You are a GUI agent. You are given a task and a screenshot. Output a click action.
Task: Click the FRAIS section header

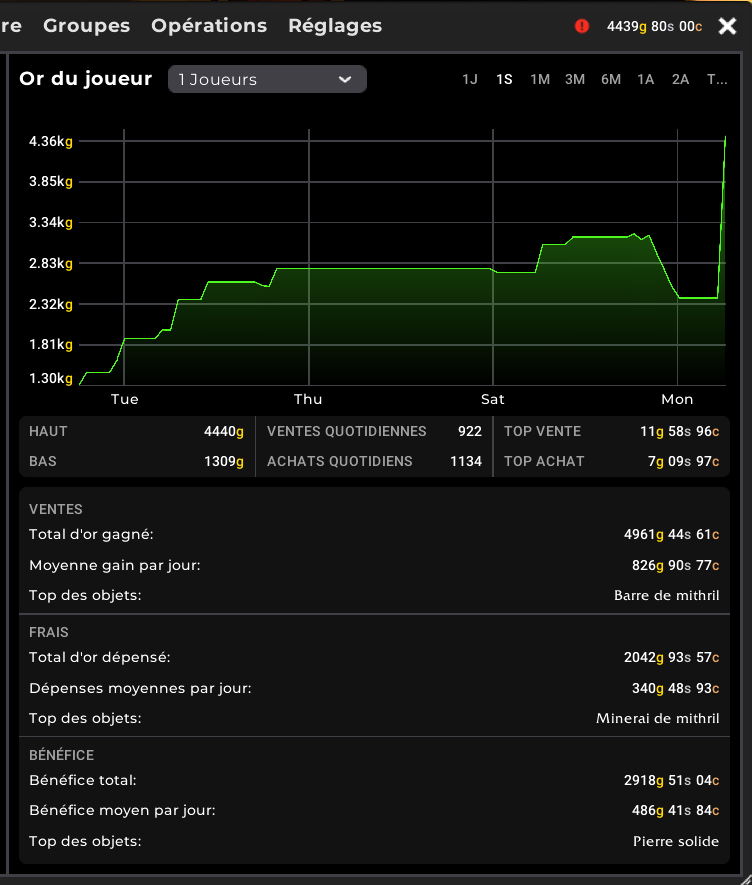pyautogui.click(x=49, y=633)
